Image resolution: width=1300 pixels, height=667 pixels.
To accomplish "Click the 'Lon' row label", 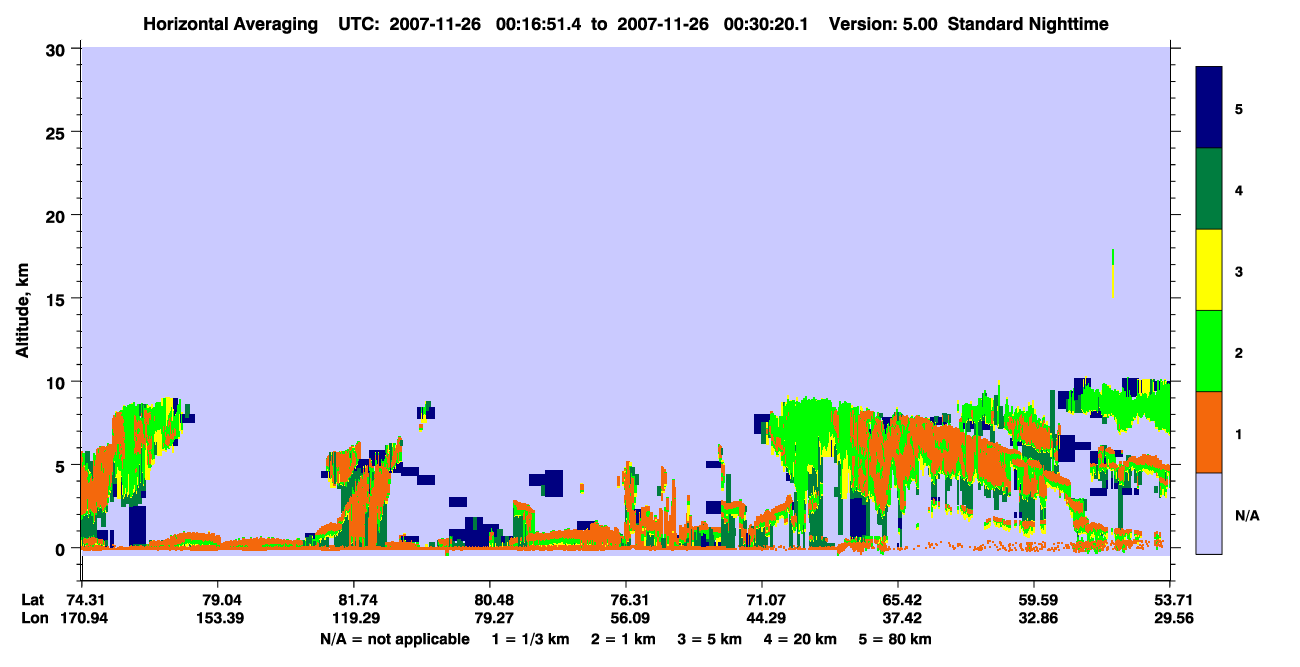I will [33, 618].
